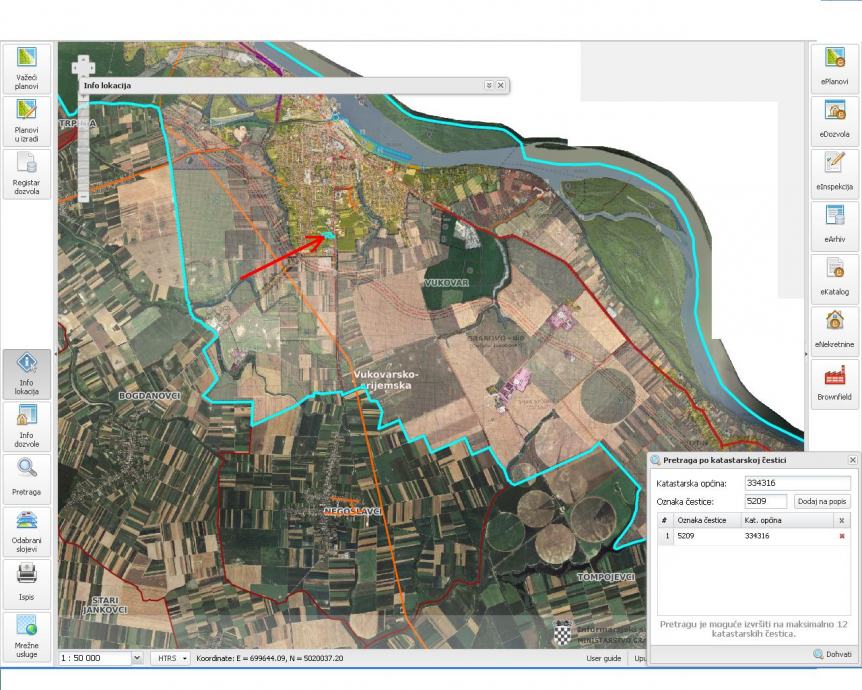Click the Oznaka čestice input field
The image size is (862, 690).
tap(767, 501)
